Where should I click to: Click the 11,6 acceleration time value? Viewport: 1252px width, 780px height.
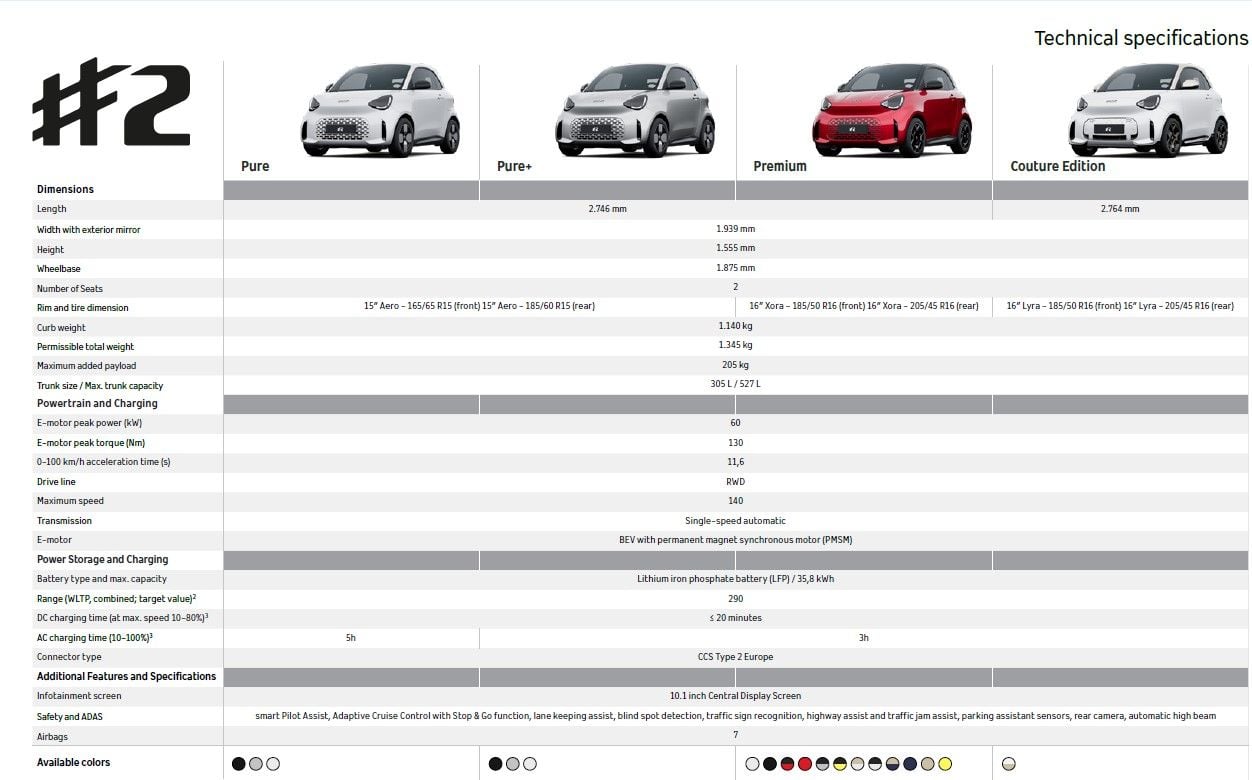(736, 462)
